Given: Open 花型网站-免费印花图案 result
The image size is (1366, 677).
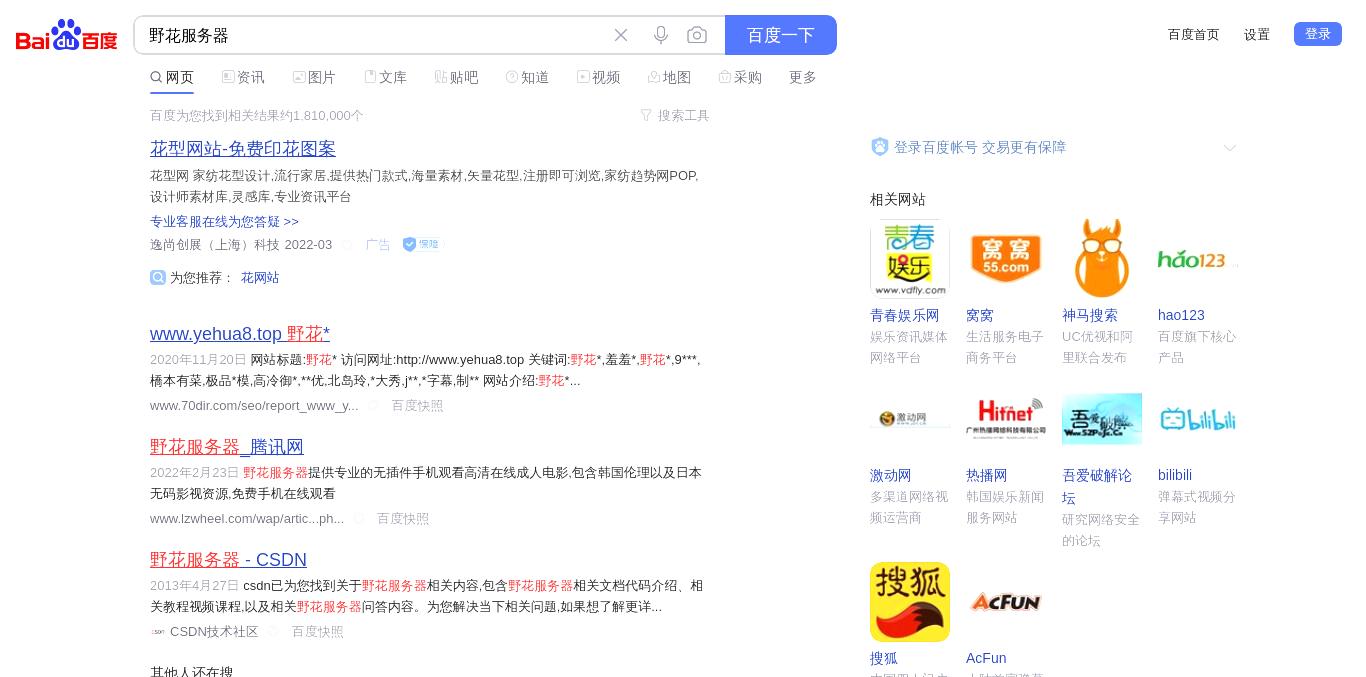Looking at the screenshot, I should click(x=243, y=148).
